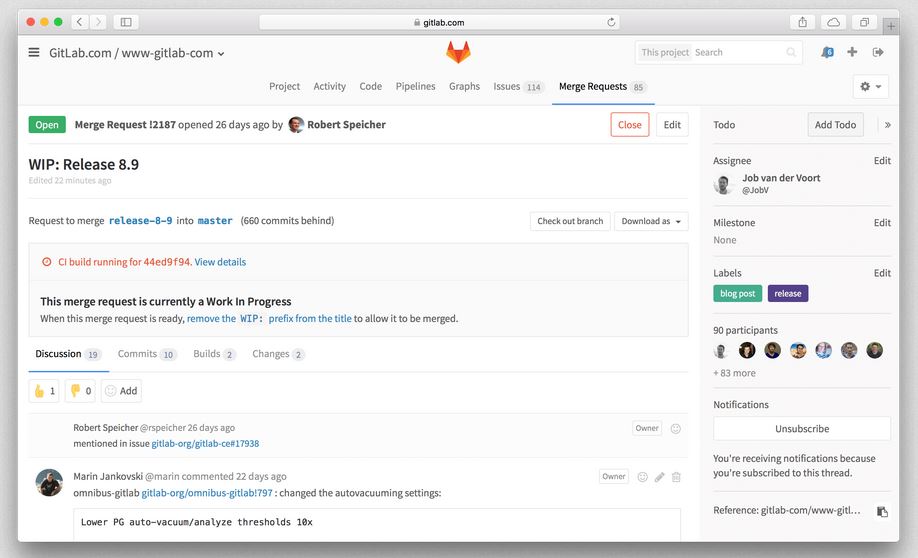This screenshot has width=918, height=558.
Task: Switch to the Commits tab
Action: pos(147,354)
